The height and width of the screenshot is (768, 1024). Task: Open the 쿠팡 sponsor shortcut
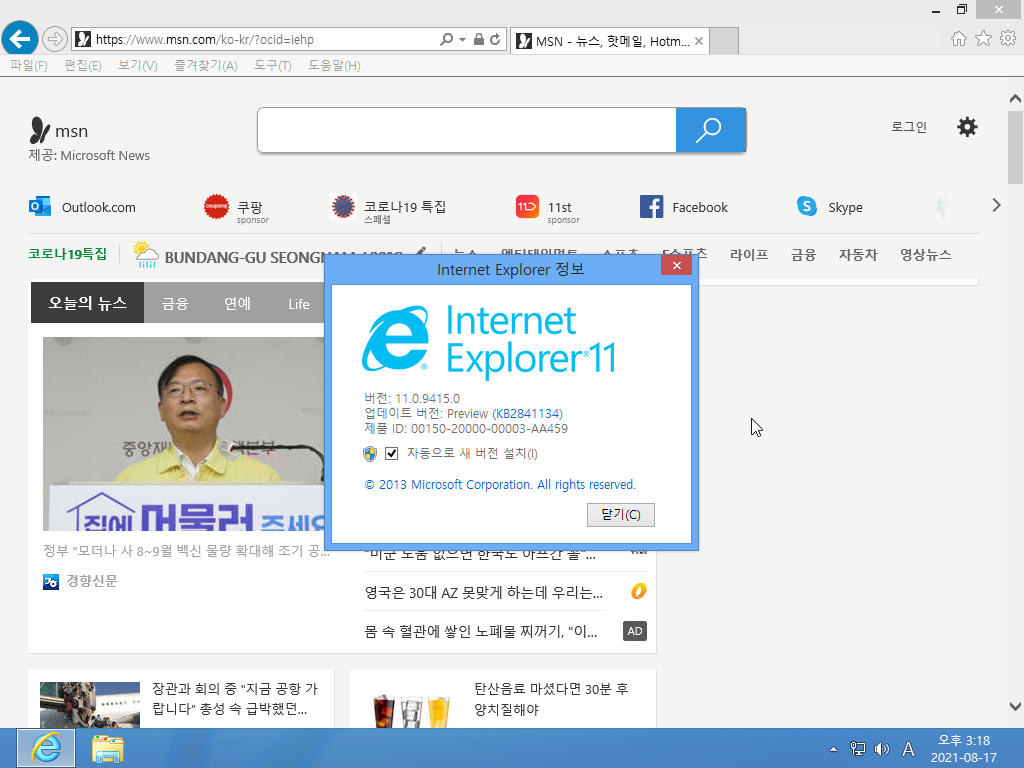point(236,209)
